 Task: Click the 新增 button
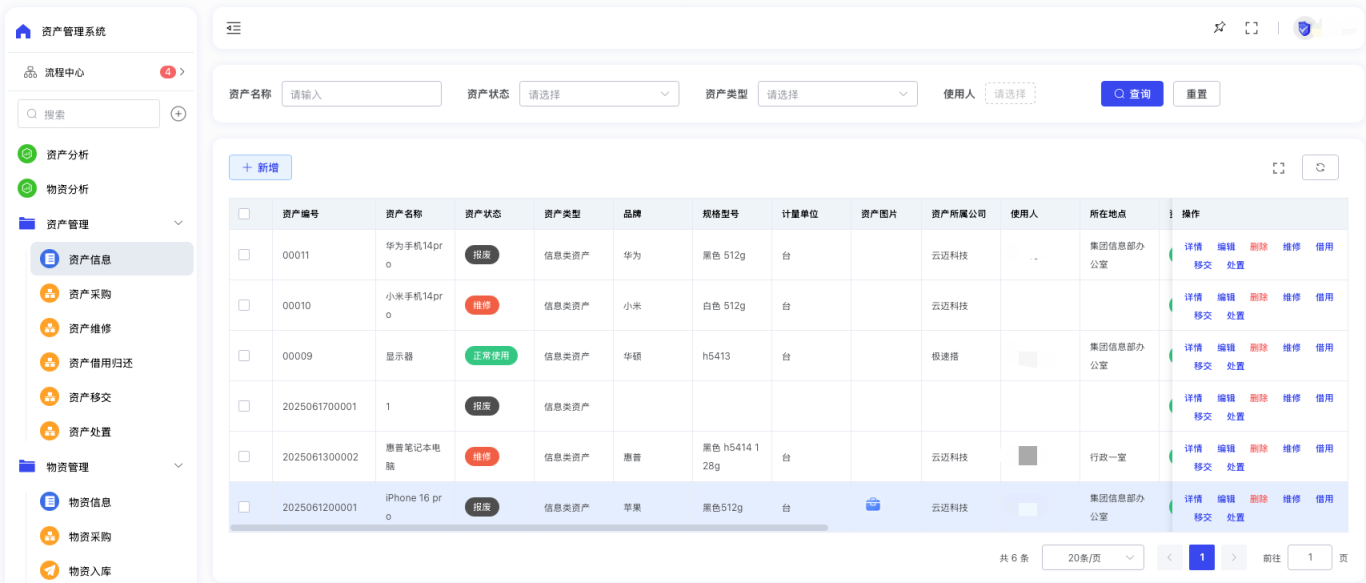coord(260,168)
